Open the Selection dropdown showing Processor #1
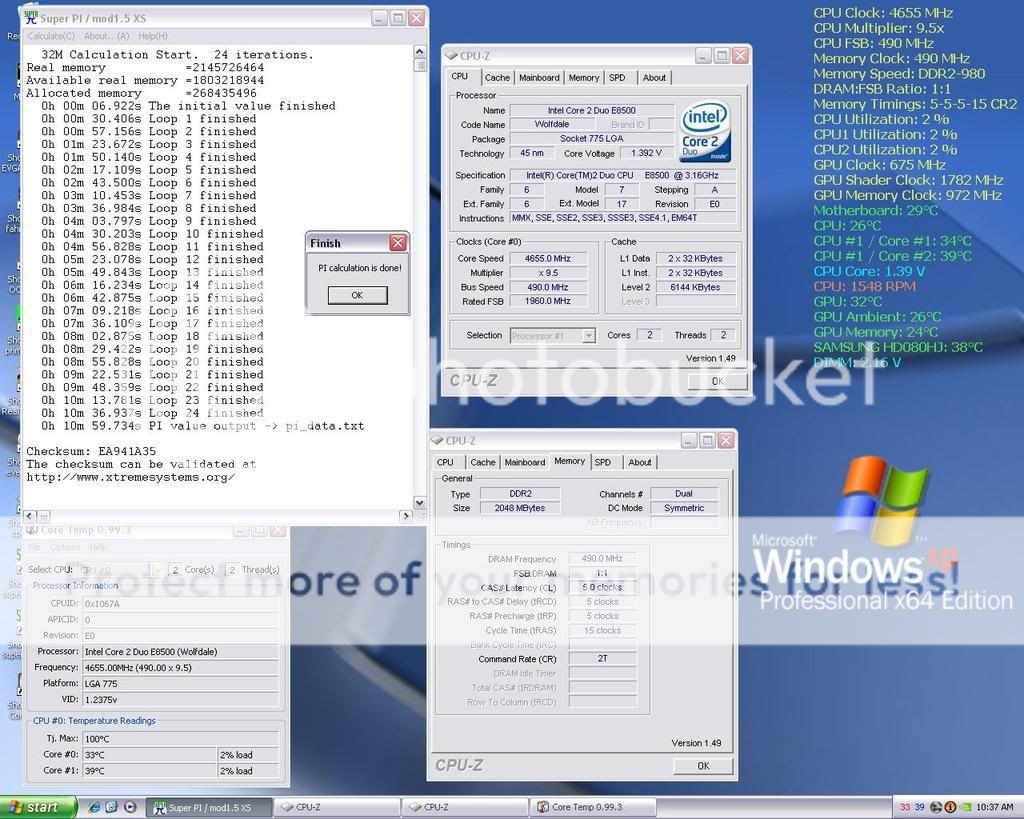Image resolution: width=1024 pixels, height=819 pixels. click(552, 336)
